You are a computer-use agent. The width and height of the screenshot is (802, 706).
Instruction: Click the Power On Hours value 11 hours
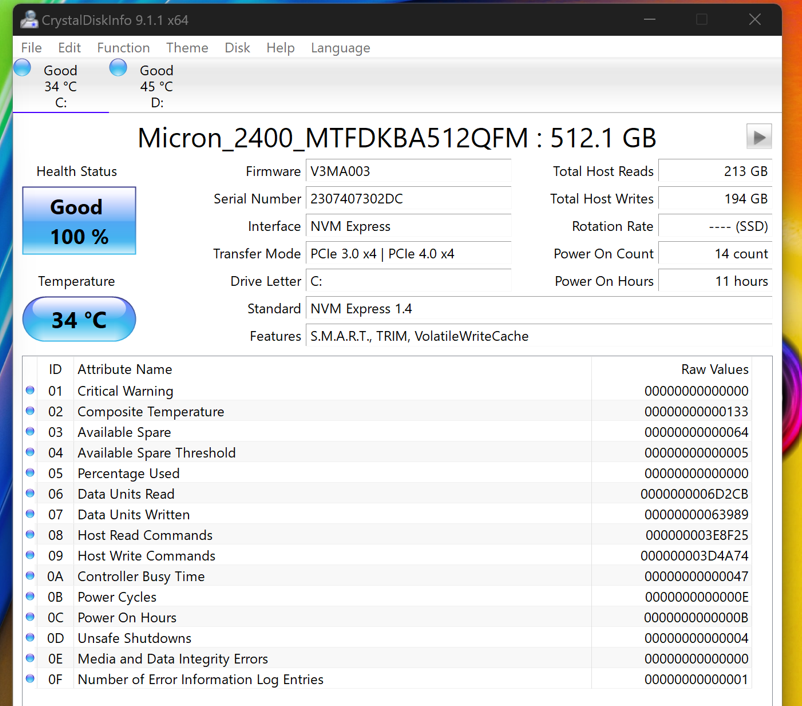(715, 281)
